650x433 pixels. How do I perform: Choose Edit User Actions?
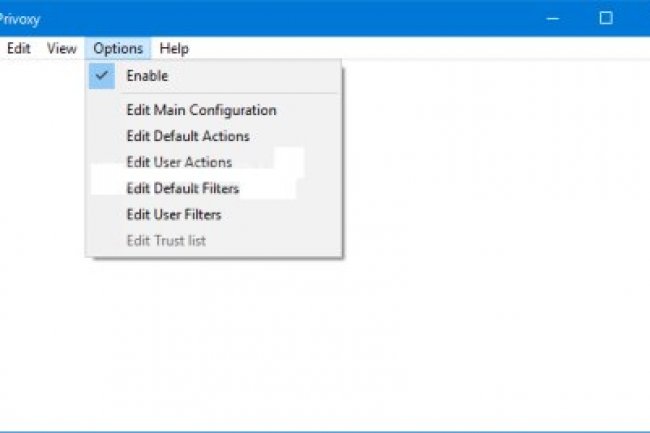pyautogui.click(x=213, y=162)
